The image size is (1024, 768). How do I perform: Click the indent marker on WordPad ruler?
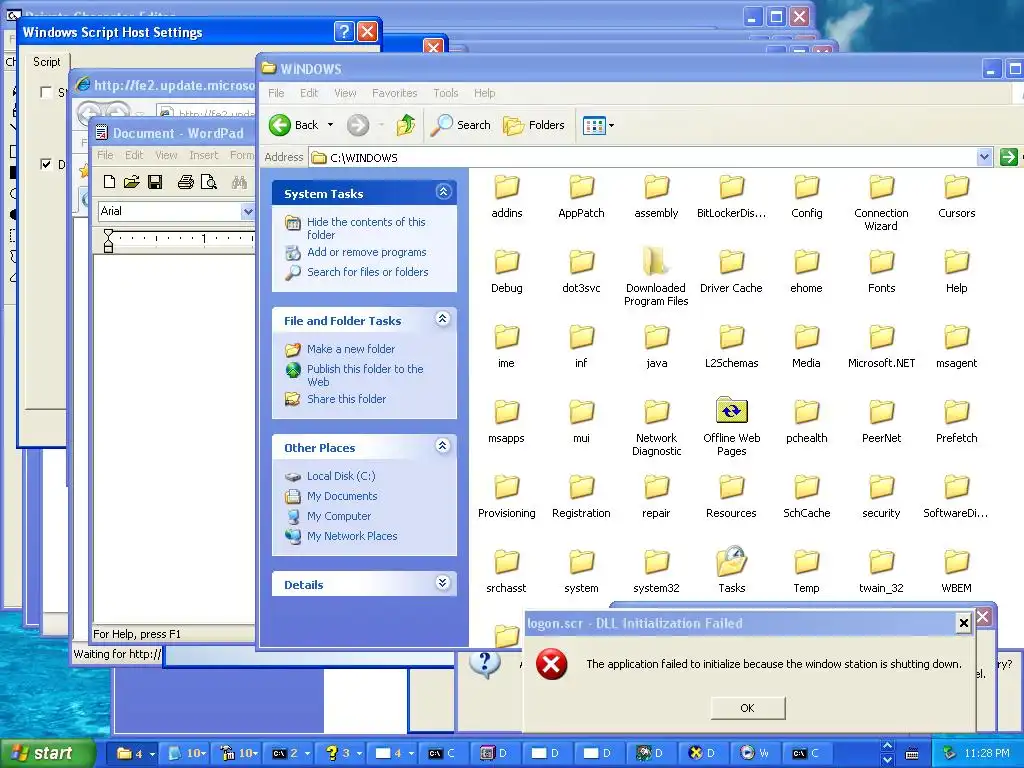click(x=108, y=240)
